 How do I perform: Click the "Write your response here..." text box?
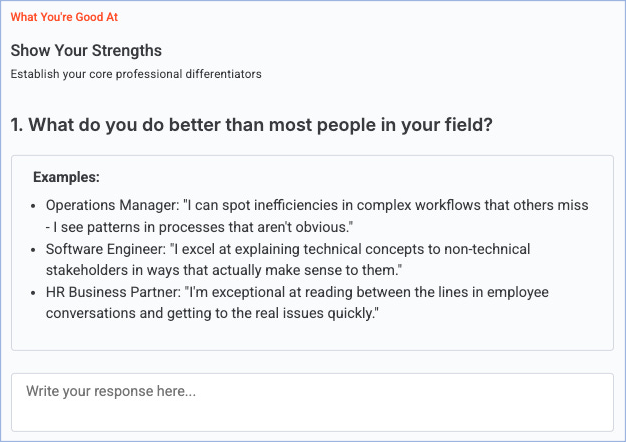(x=312, y=401)
